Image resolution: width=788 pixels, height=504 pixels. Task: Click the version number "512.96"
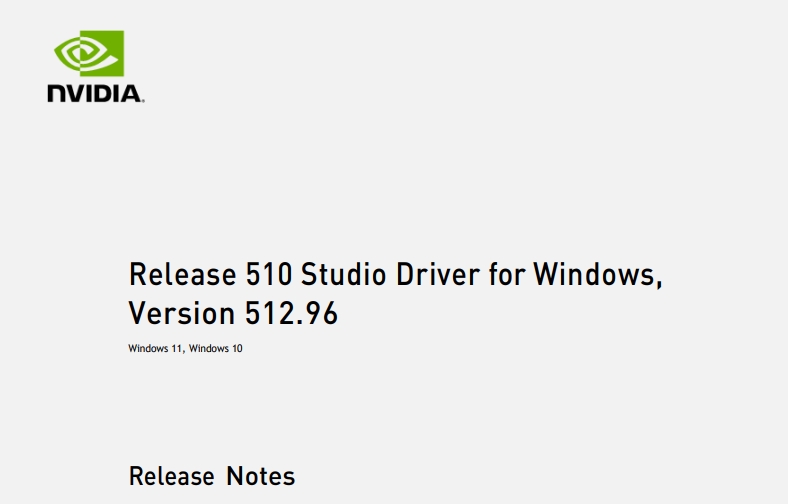(291, 313)
